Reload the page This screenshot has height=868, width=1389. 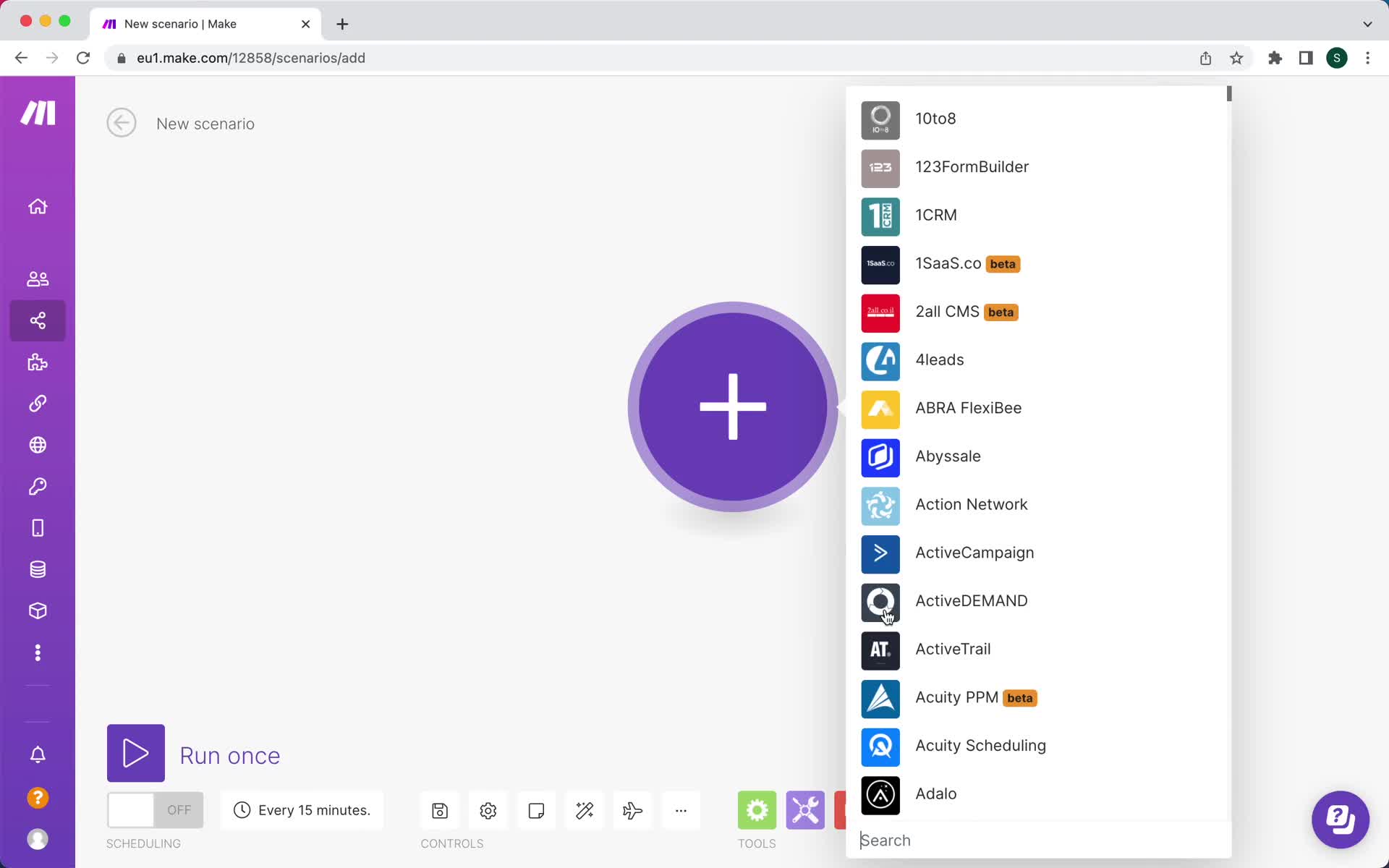[x=83, y=58]
